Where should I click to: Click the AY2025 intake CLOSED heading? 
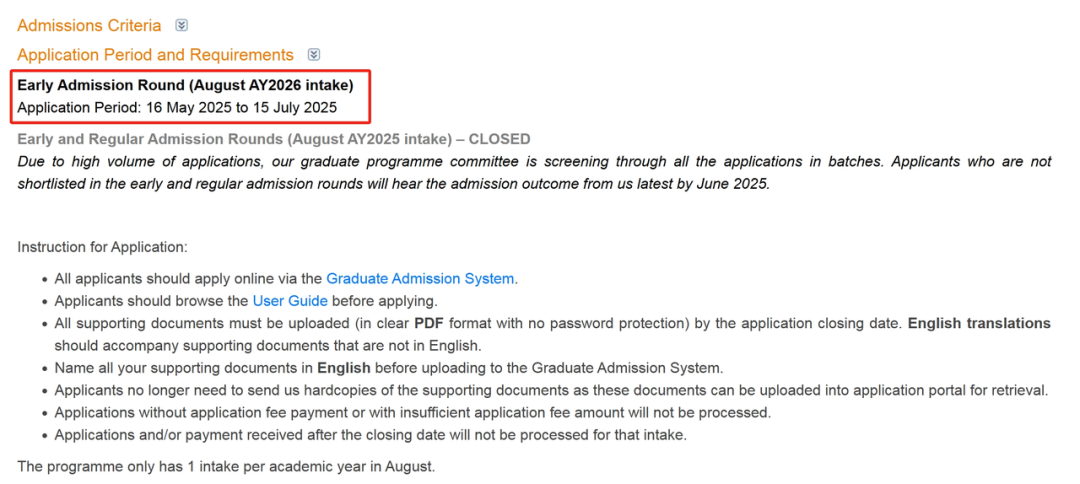pos(273,139)
